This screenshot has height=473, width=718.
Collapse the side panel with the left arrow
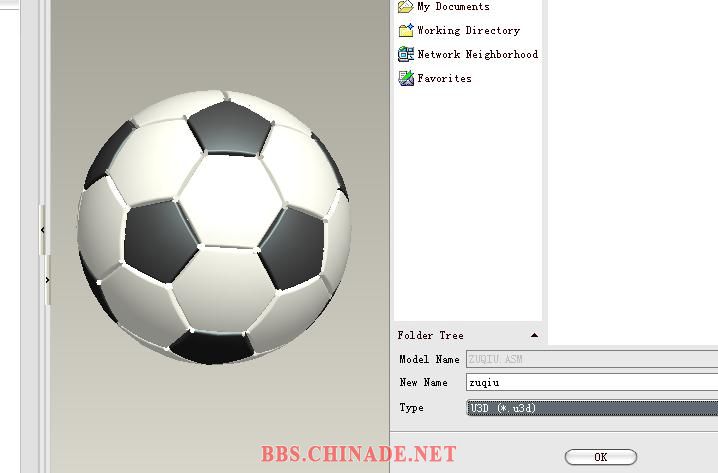(x=43, y=230)
